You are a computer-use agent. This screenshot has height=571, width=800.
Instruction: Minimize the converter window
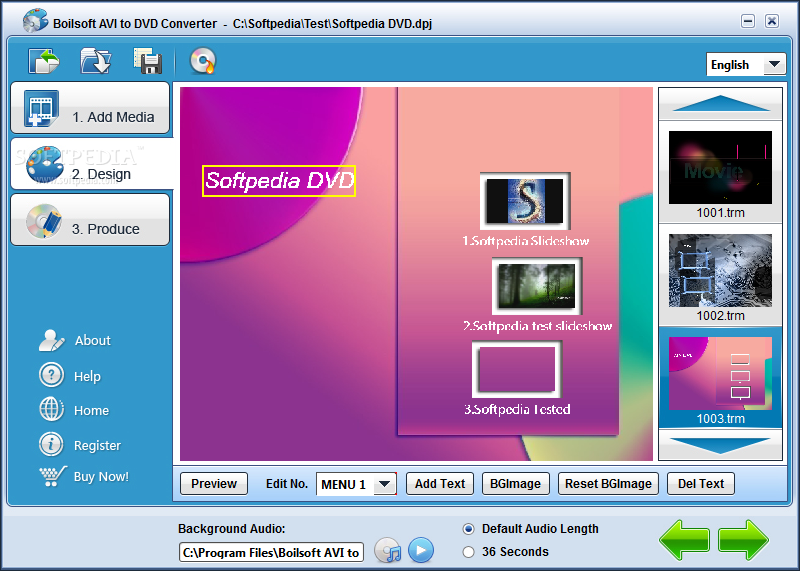coord(748,21)
